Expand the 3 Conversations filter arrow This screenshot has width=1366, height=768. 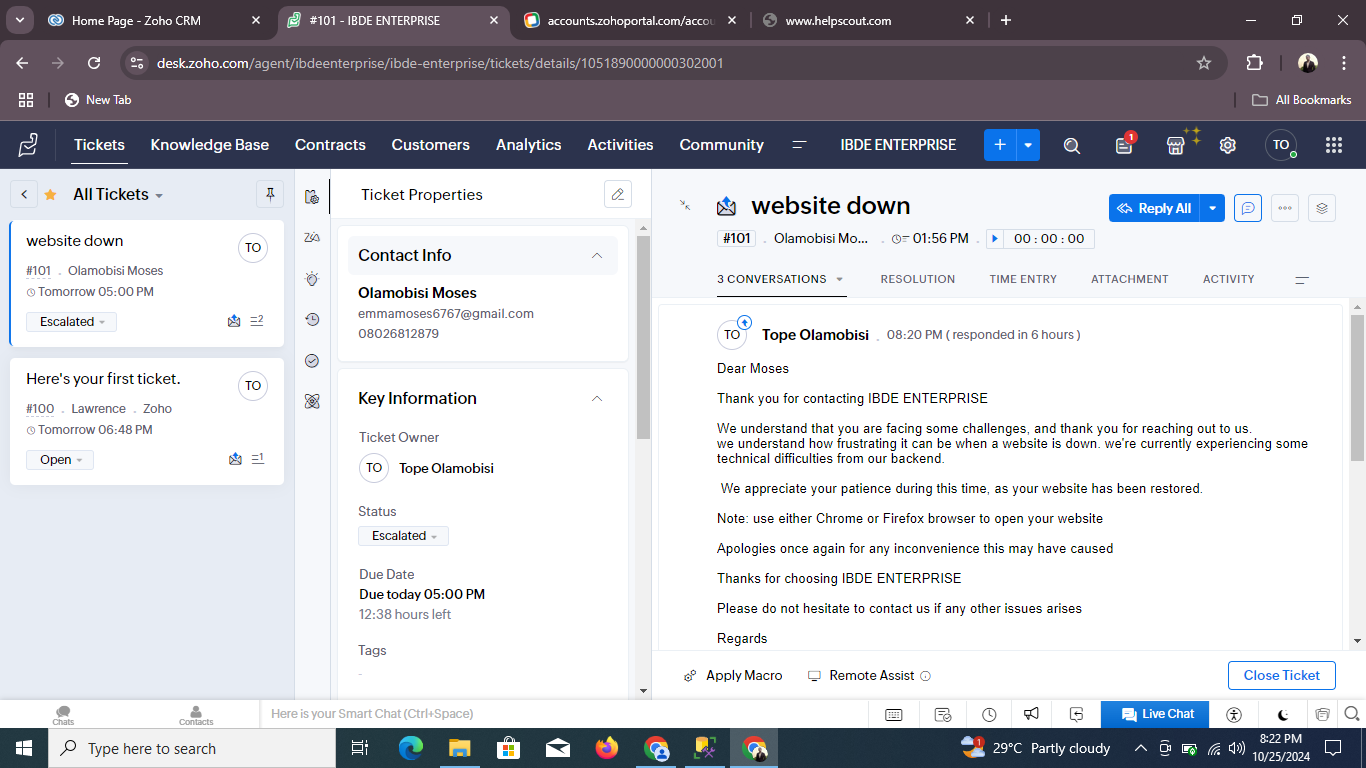pos(840,280)
